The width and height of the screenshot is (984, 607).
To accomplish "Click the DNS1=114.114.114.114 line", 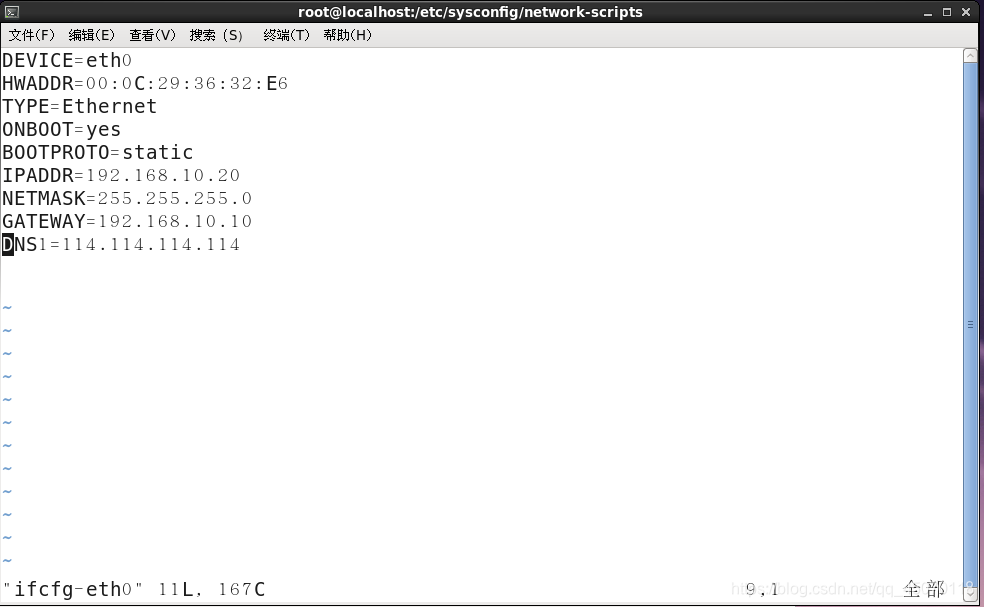I will click(x=121, y=244).
